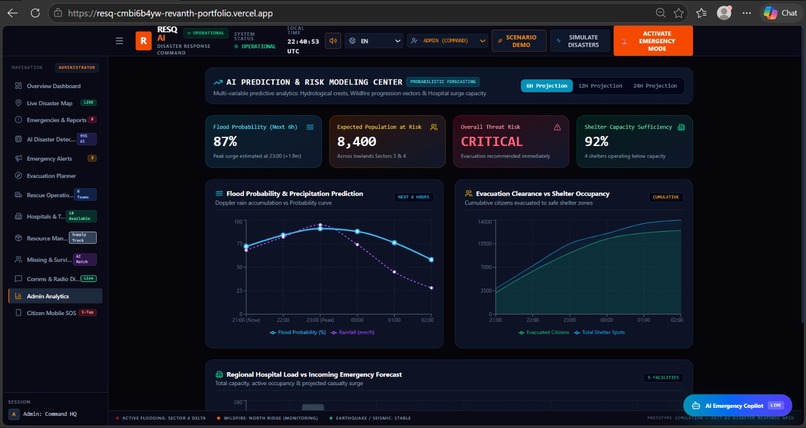Click the orange RESQ 'R' logo

tap(143, 41)
